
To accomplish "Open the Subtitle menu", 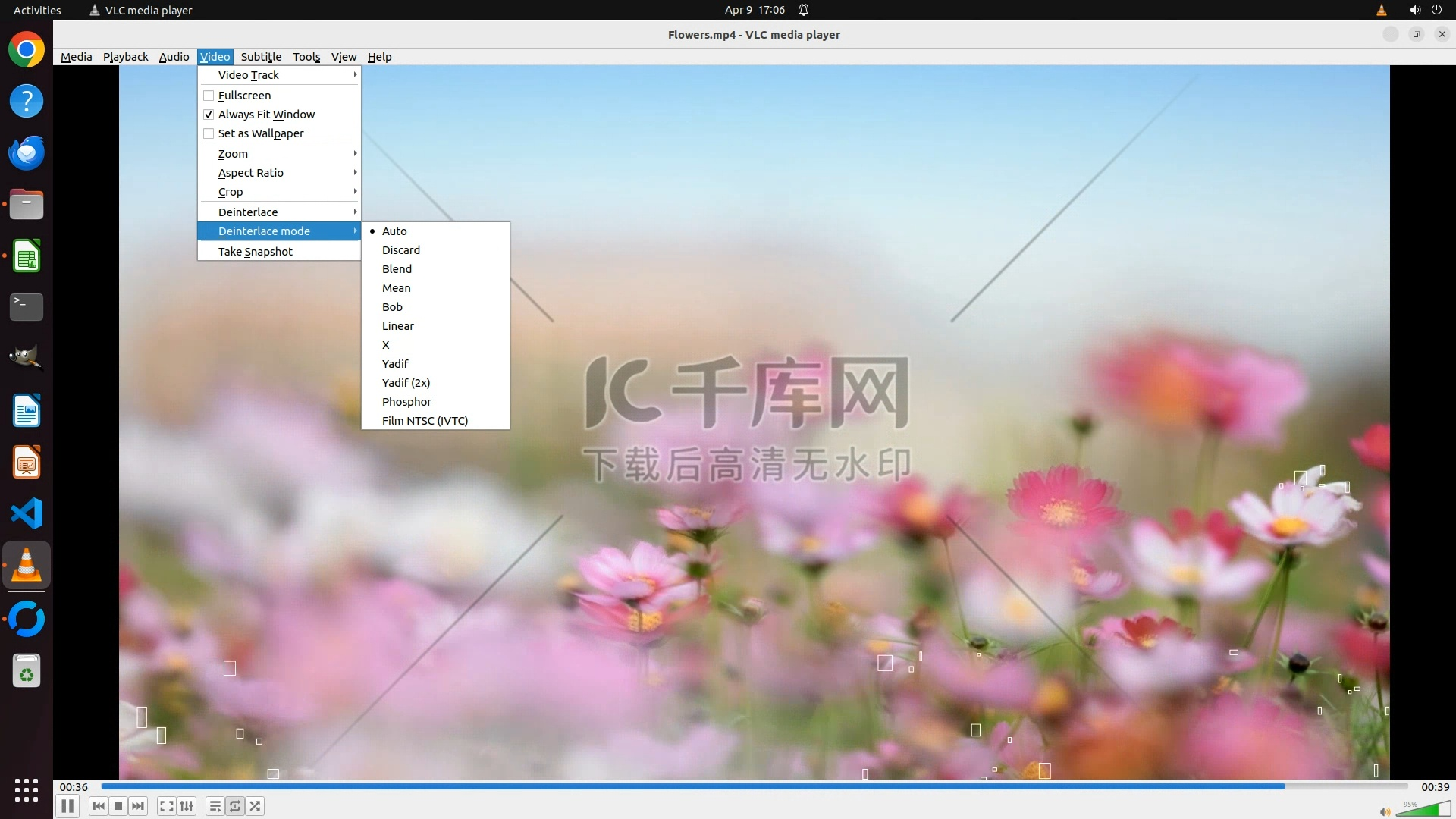I will click(261, 57).
